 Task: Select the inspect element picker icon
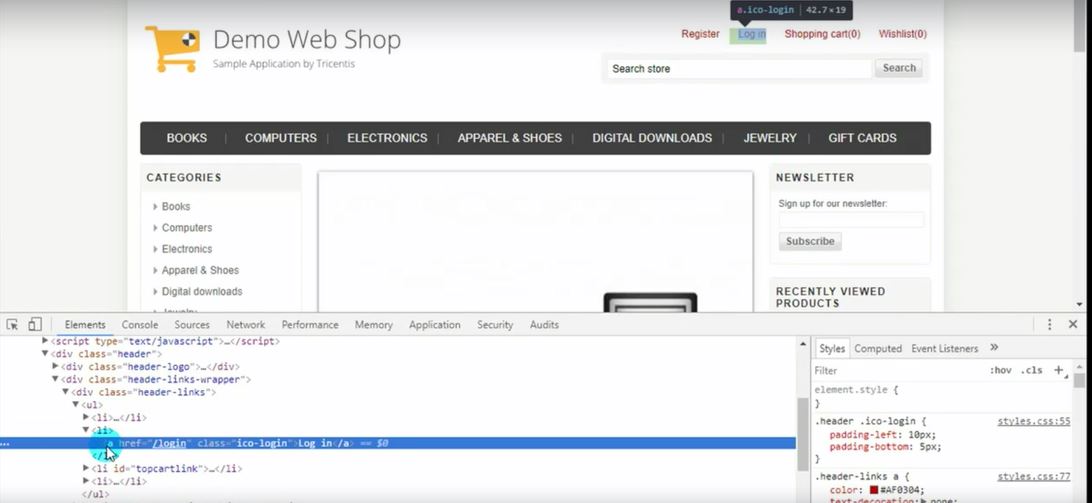(x=12, y=325)
